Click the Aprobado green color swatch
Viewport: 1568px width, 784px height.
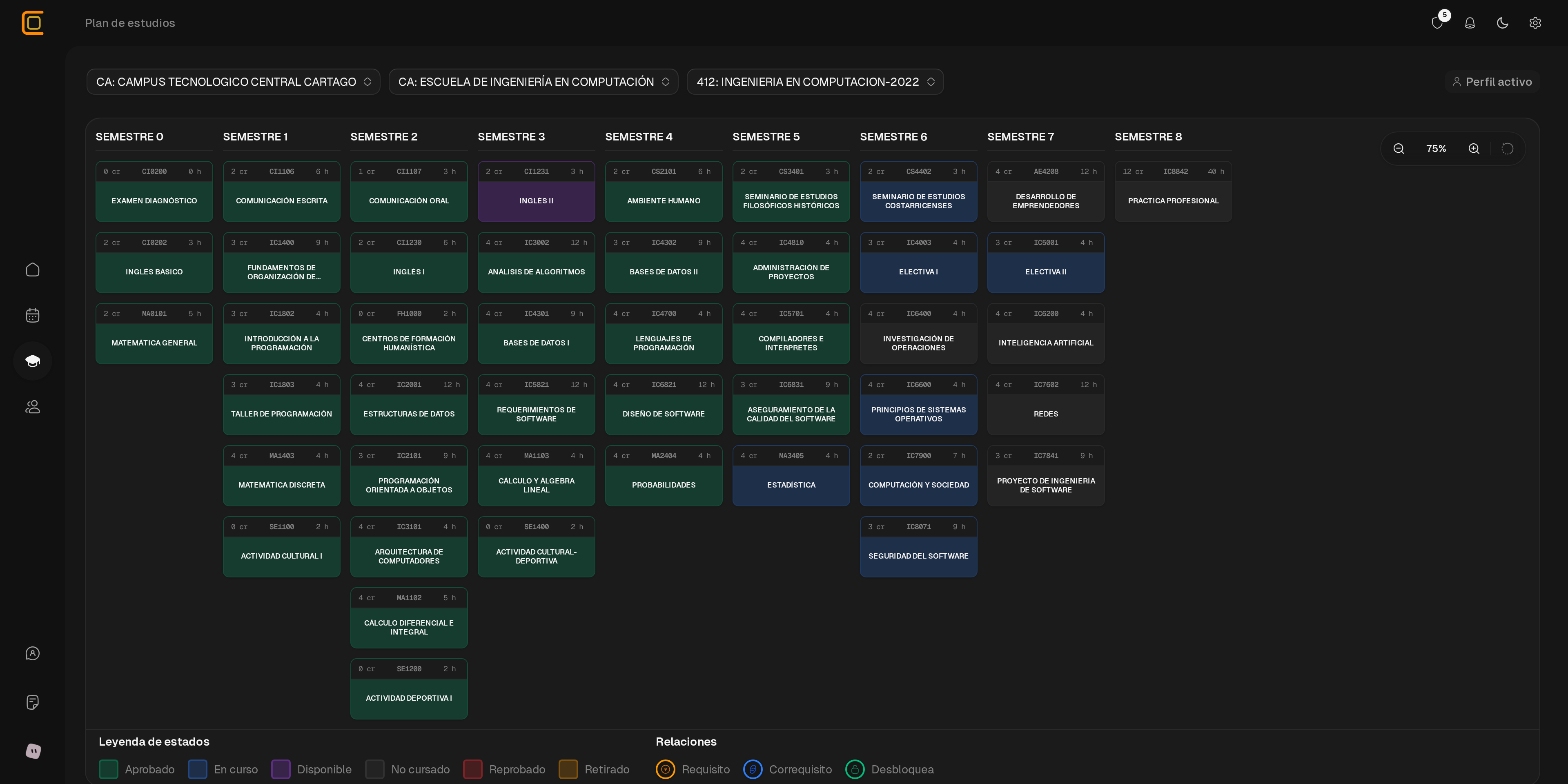click(x=108, y=769)
